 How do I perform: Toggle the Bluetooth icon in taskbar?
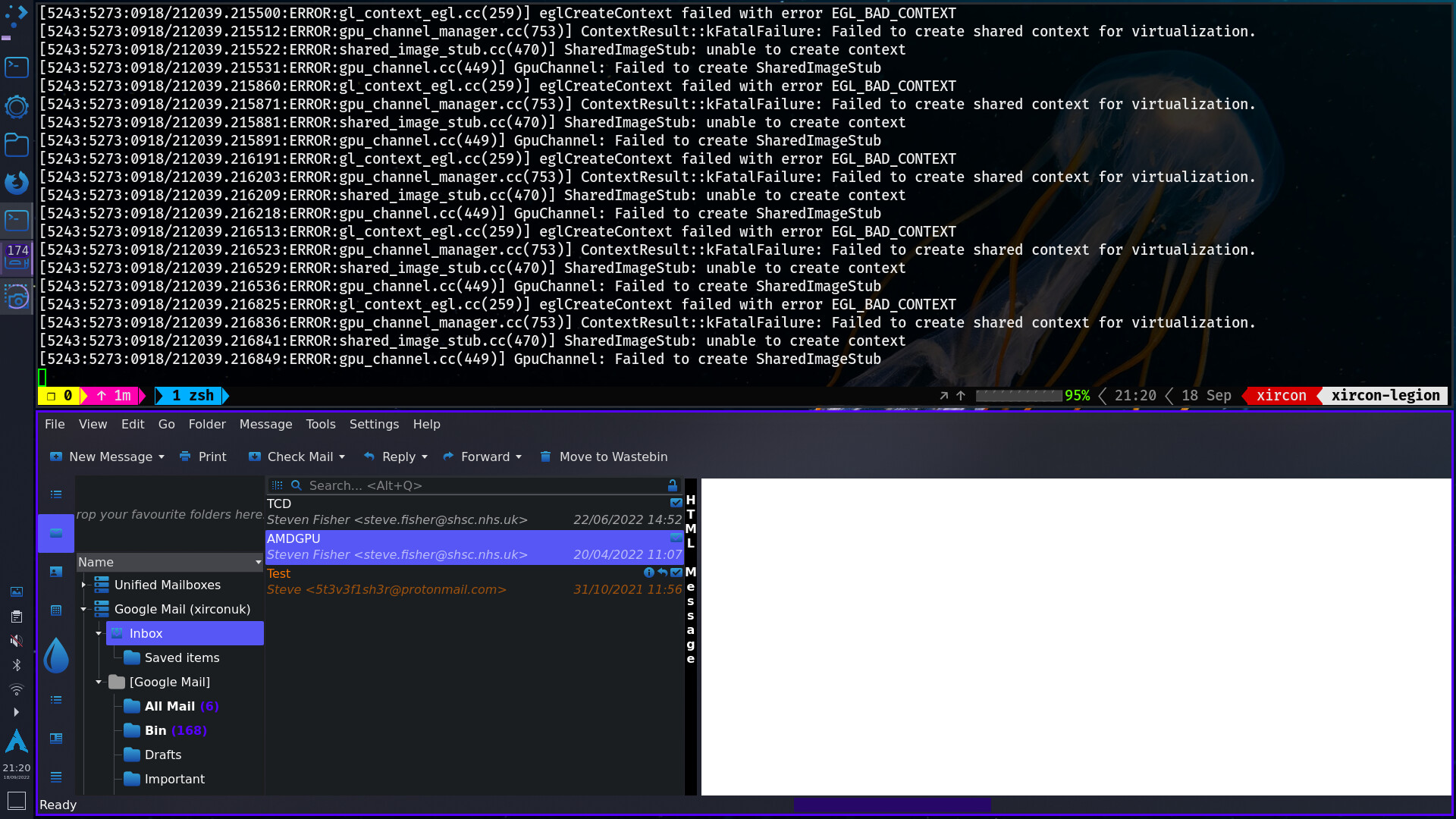15,664
